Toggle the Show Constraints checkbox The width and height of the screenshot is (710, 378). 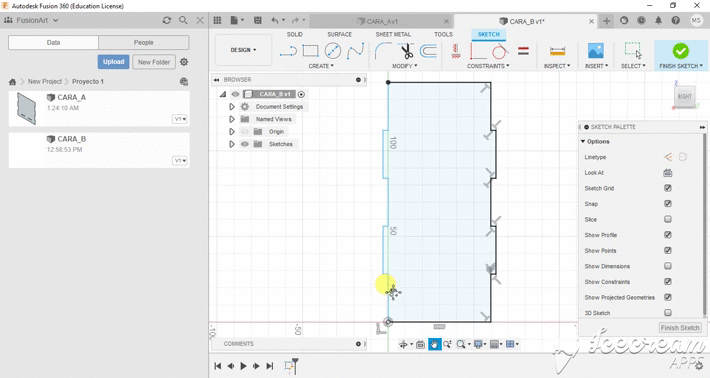[668, 282]
